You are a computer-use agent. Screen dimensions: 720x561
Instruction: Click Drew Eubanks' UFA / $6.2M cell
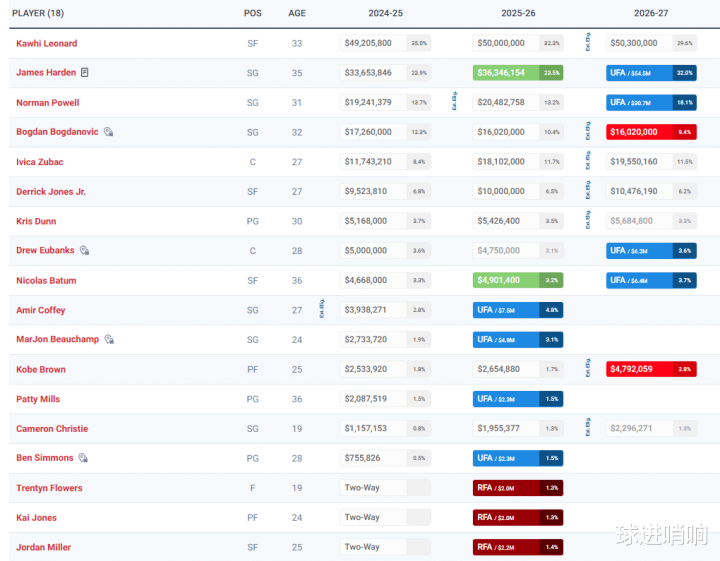(x=651, y=250)
